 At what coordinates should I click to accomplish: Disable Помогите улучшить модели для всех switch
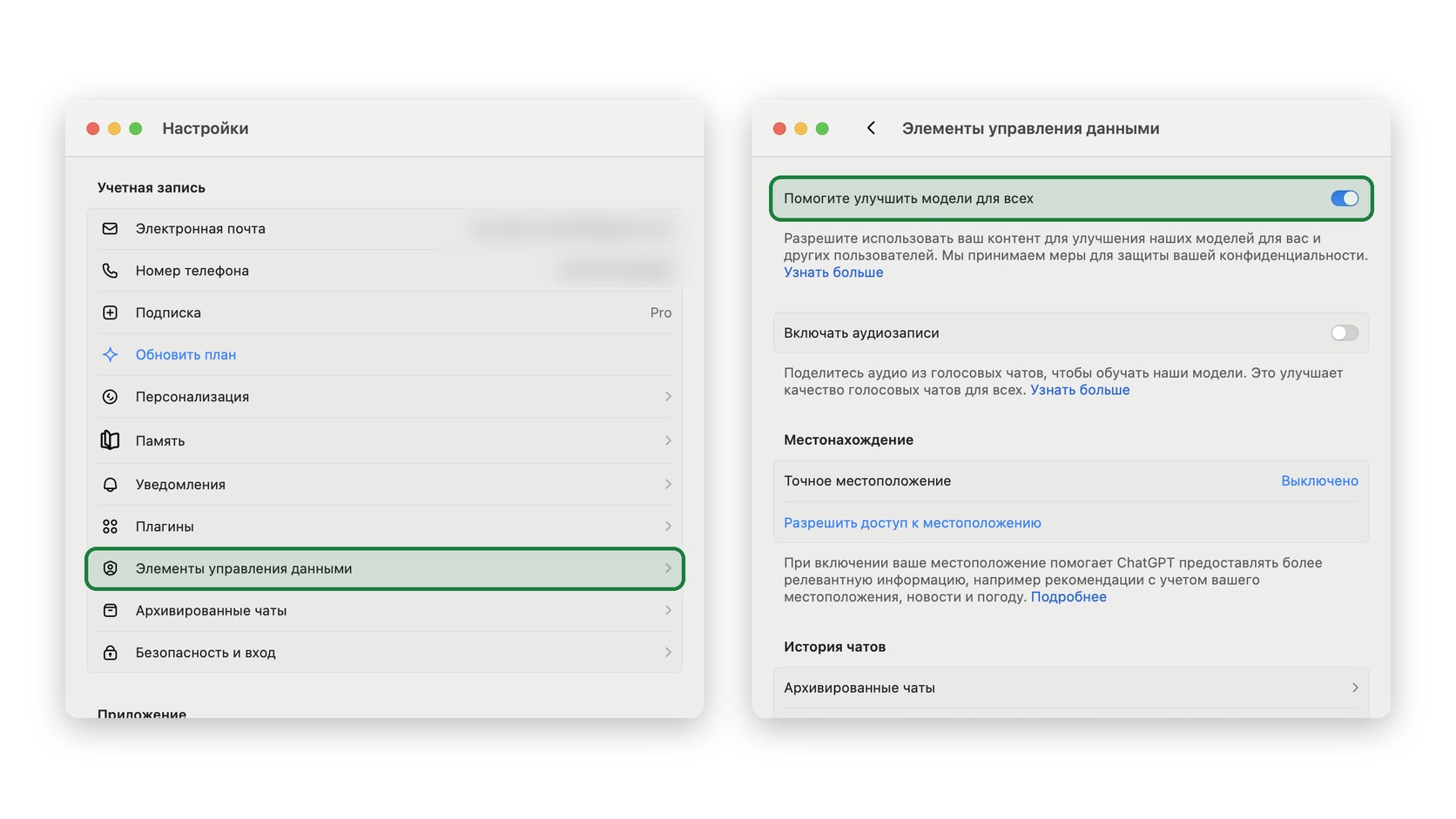tap(1345, 198)
